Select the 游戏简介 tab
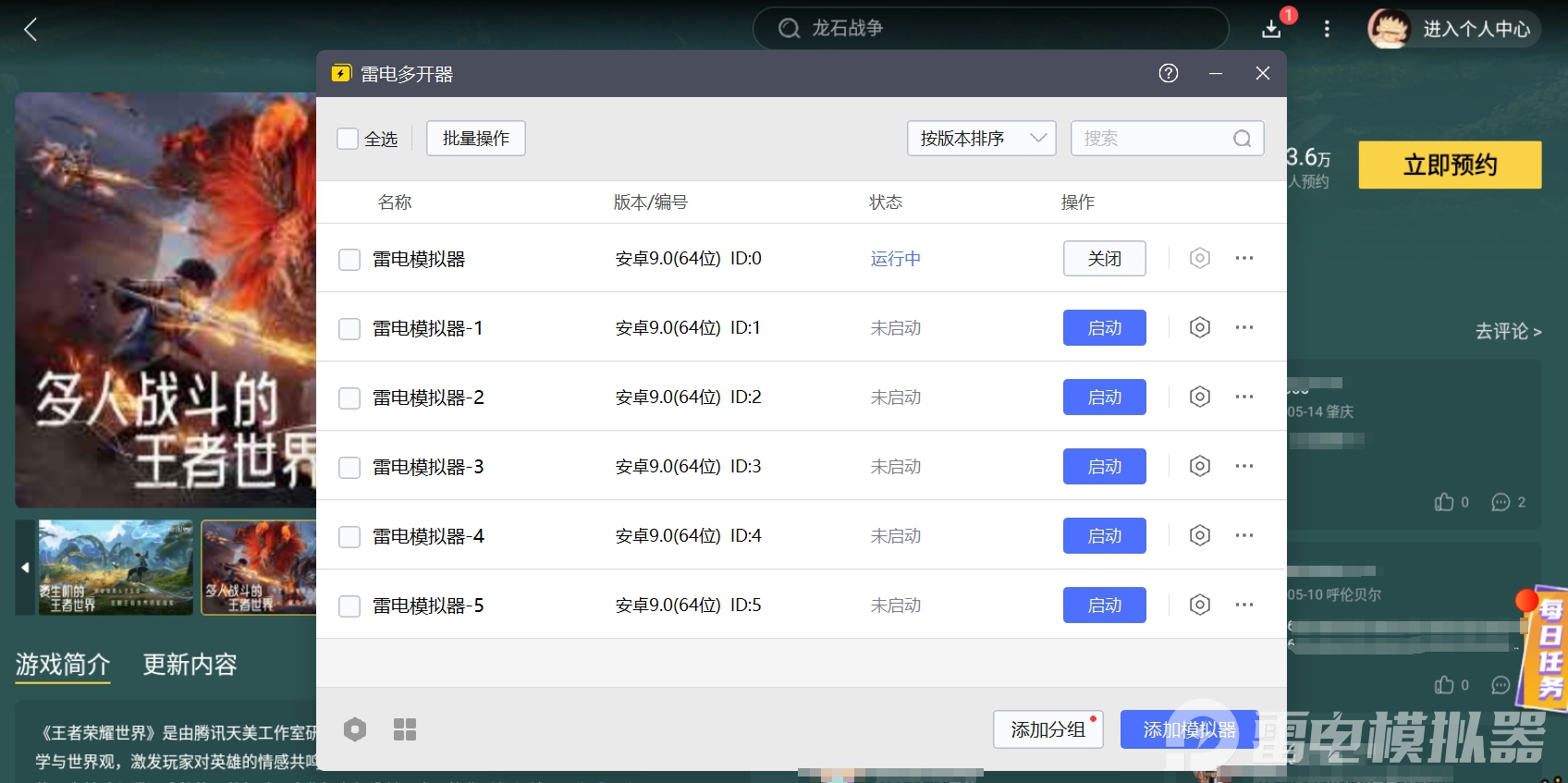Viewport: 1568px width, 783px height. tap(63, 665)
